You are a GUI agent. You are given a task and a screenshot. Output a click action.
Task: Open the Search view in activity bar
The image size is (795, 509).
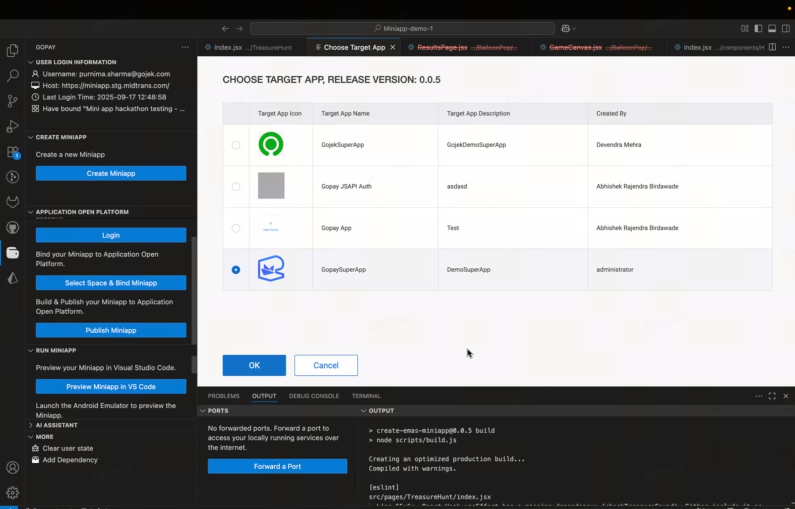[13, 76]
